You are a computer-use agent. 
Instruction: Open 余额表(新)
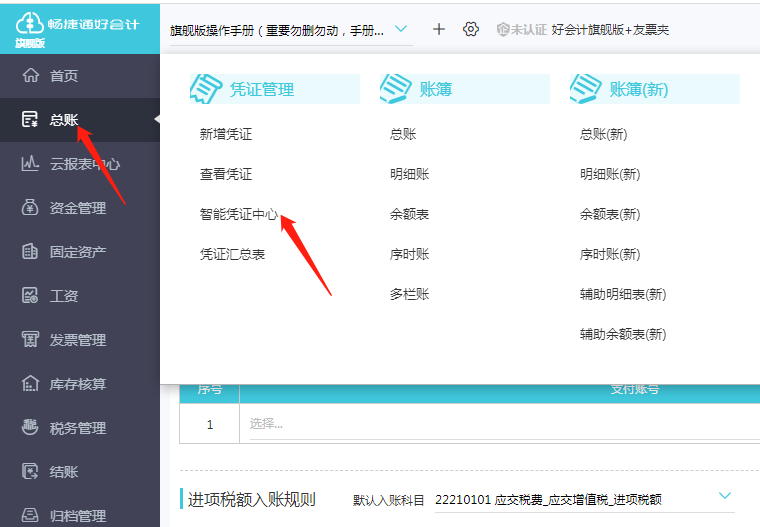pyautogui.click(x=610, y=214)
